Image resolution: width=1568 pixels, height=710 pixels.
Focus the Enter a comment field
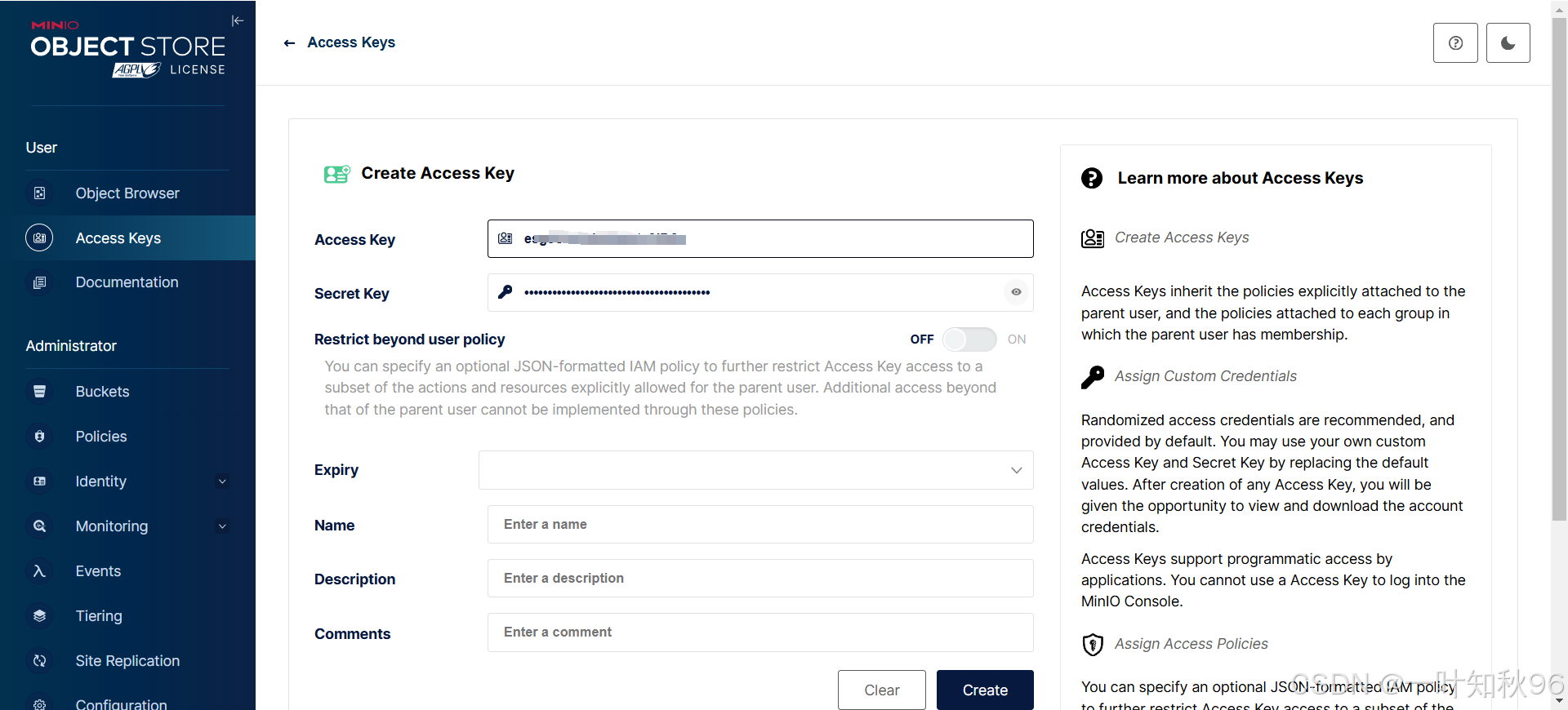[760, 632]
